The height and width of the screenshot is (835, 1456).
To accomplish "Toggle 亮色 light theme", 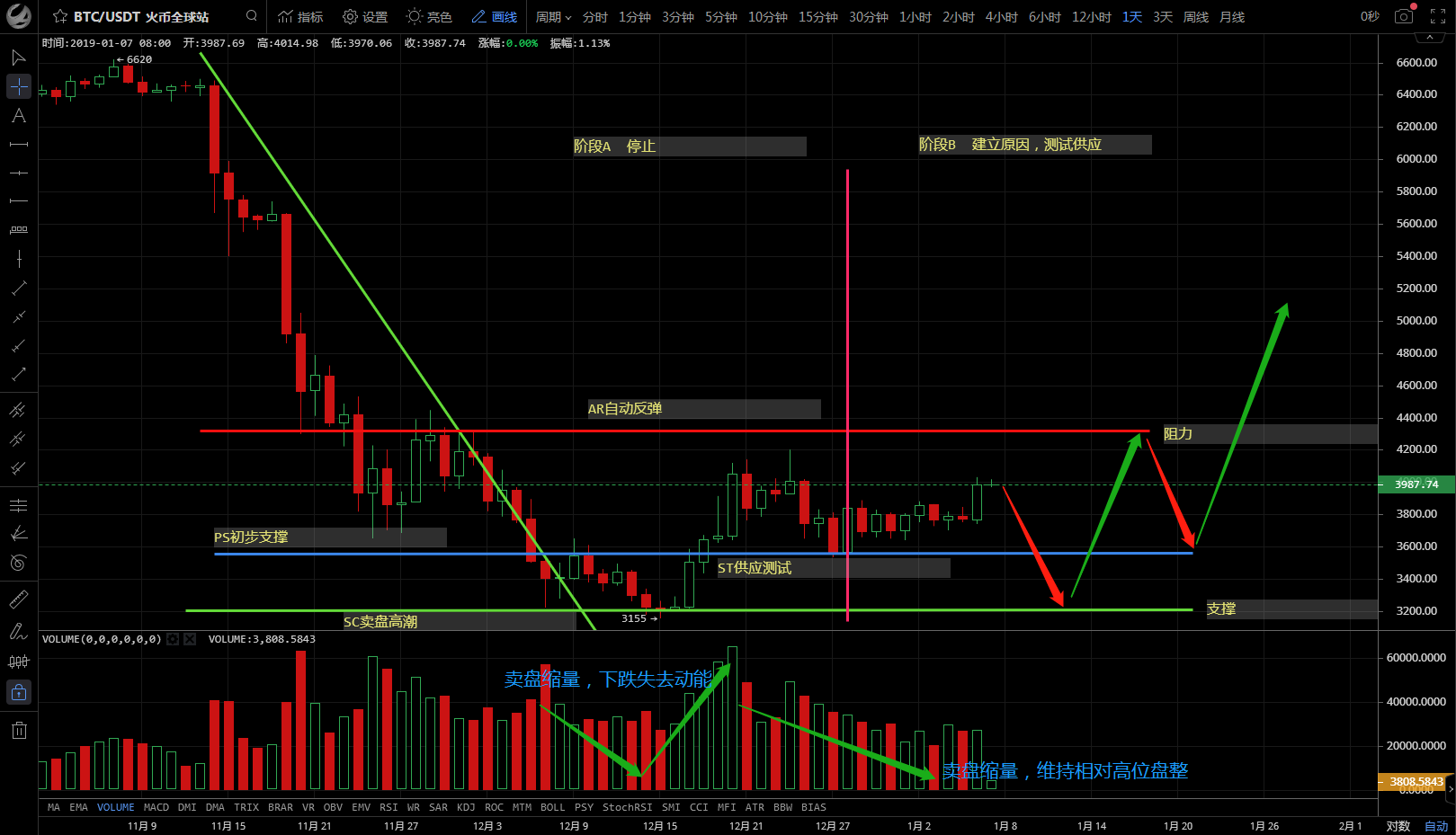I will pos(429,17).
